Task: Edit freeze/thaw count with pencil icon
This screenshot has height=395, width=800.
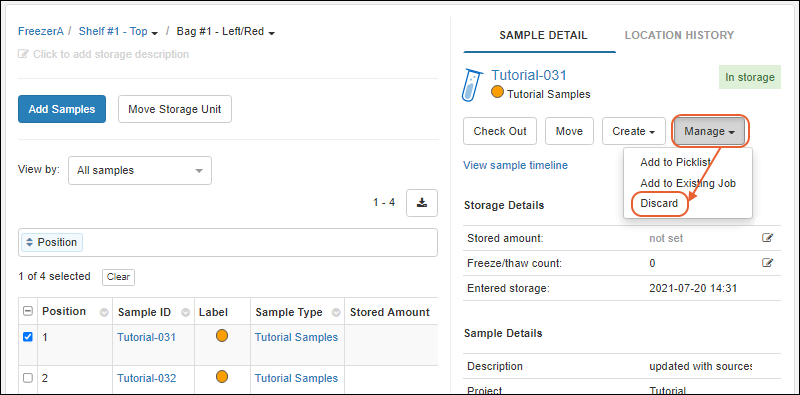Action: pyautogui.click(x=767, y=263)
